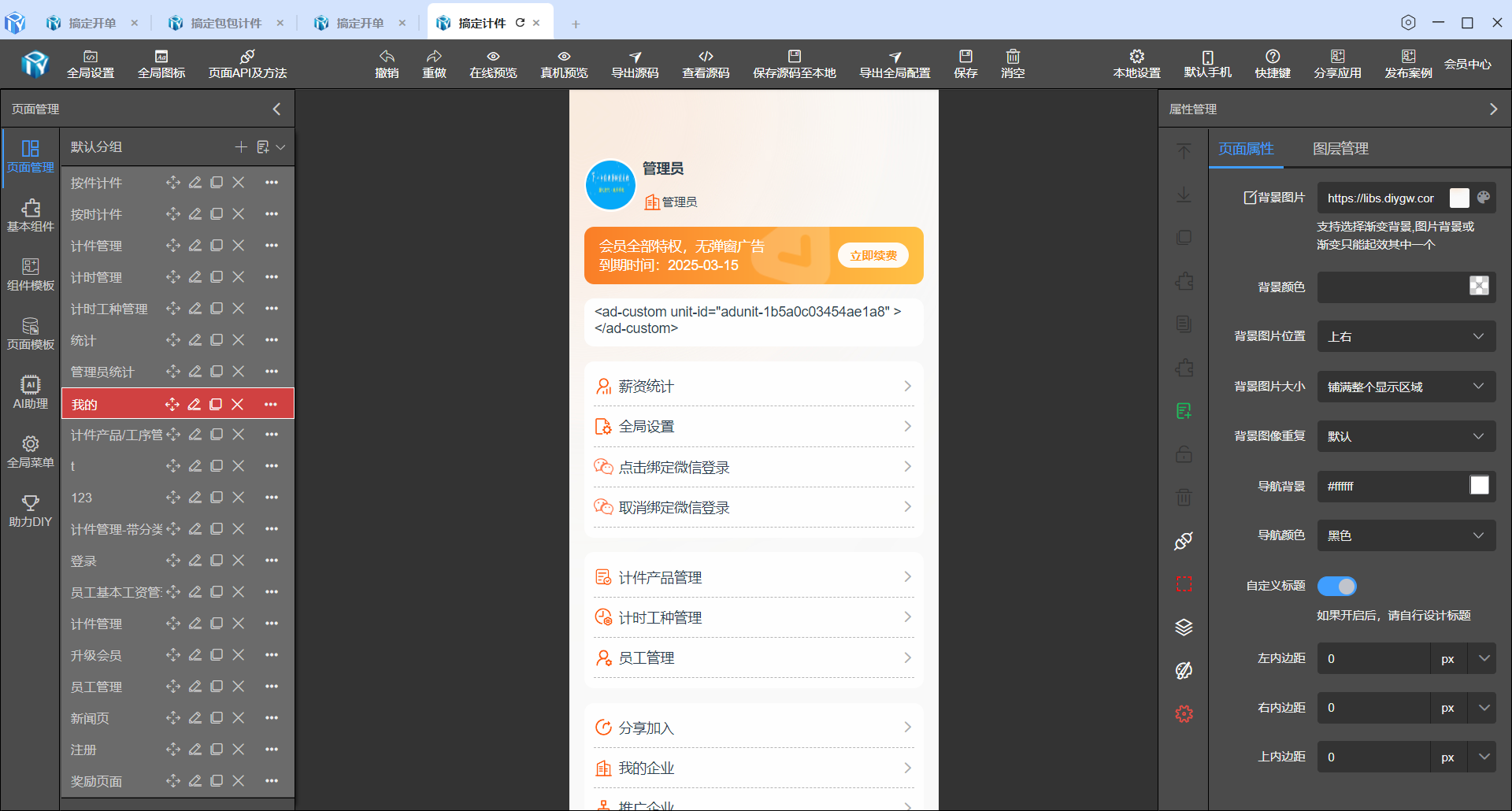Pick a color with the 背景颜色 swatch
Image resolution: width=1512 pixels, height=811 pixels.
(x=1479, y=287)
